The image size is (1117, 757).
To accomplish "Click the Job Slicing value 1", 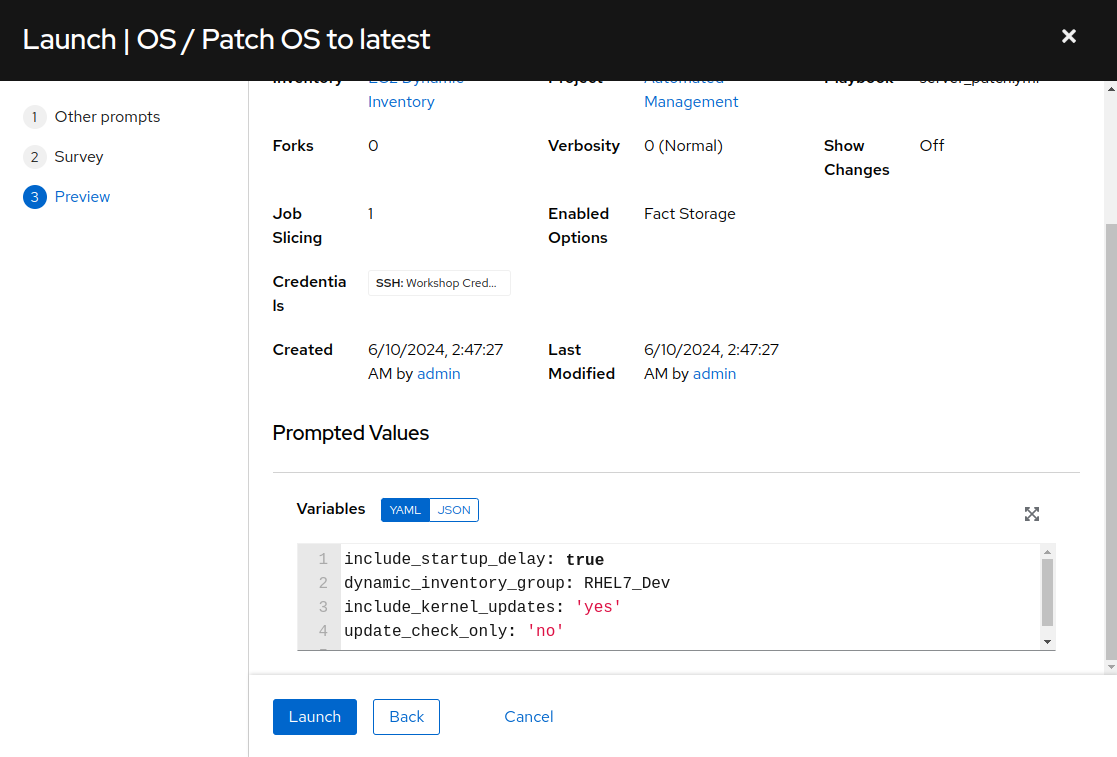I will (x=370, y=214).
